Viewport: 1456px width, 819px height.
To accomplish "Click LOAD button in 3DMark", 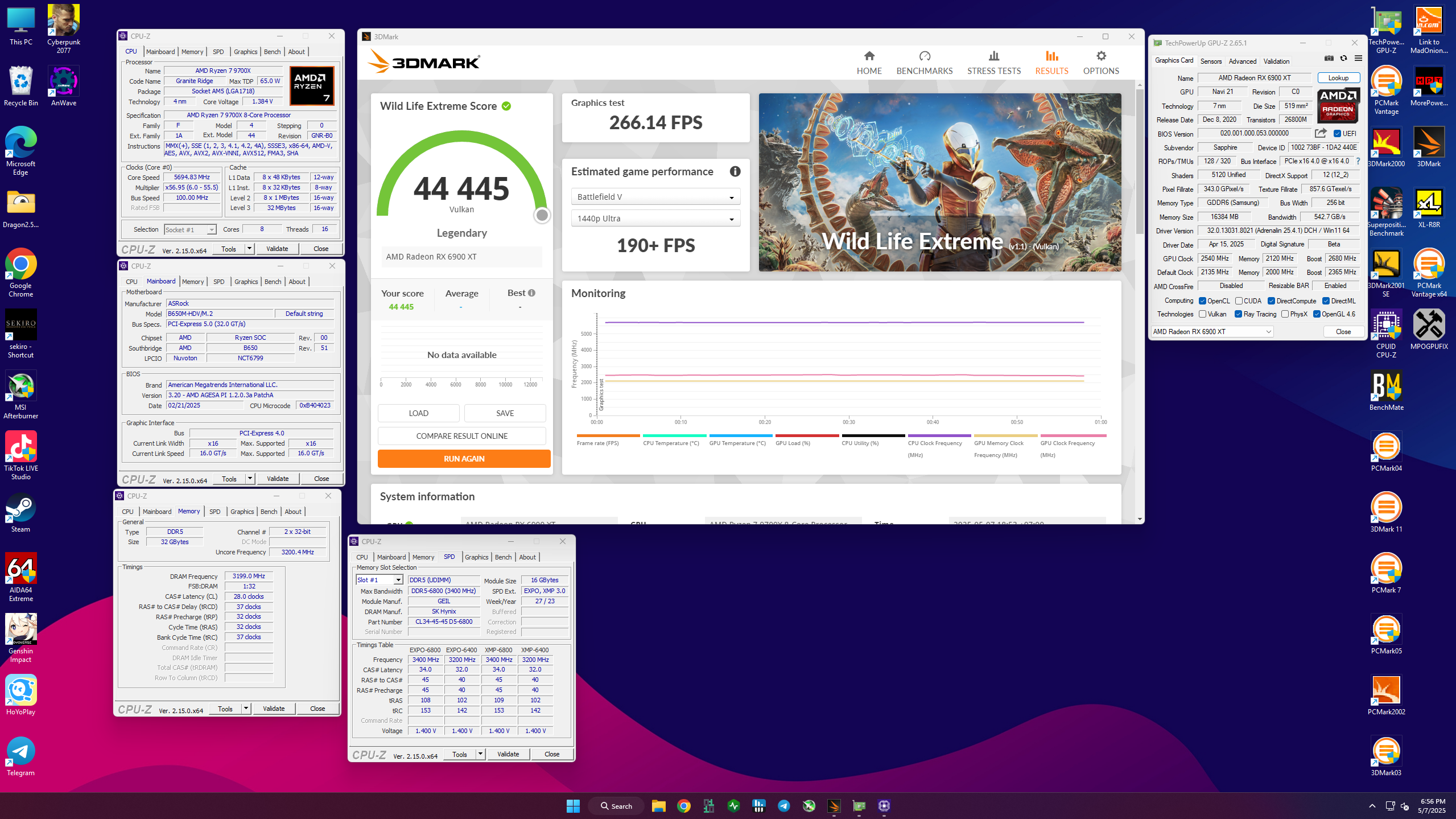I will [x=418, y=413].
